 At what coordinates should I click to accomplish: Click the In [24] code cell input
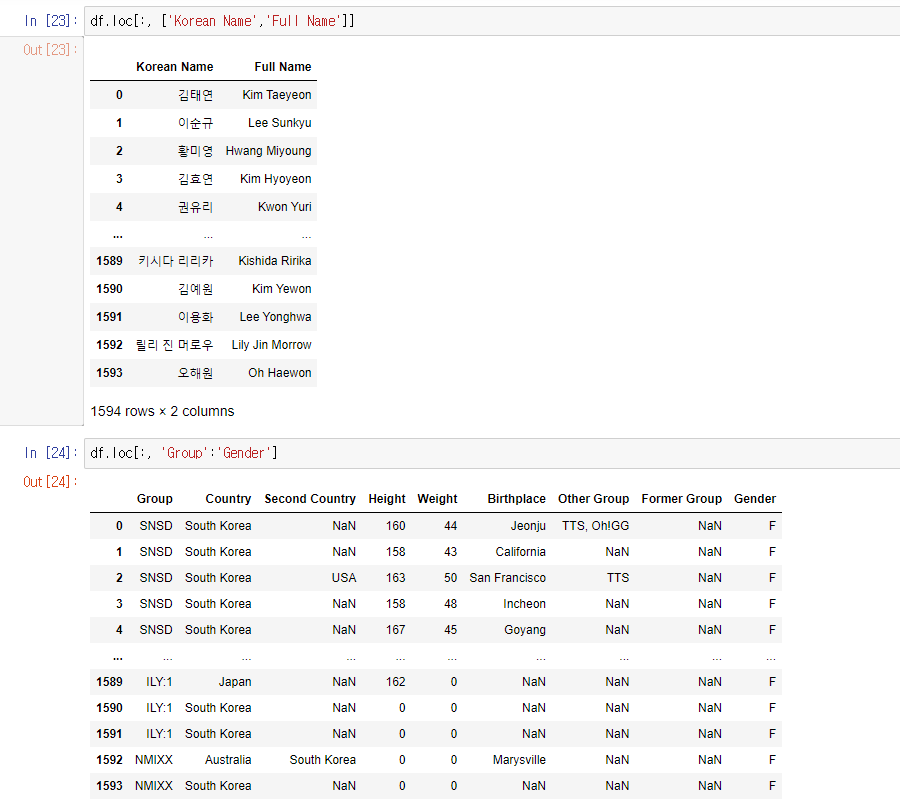point(492,453)
